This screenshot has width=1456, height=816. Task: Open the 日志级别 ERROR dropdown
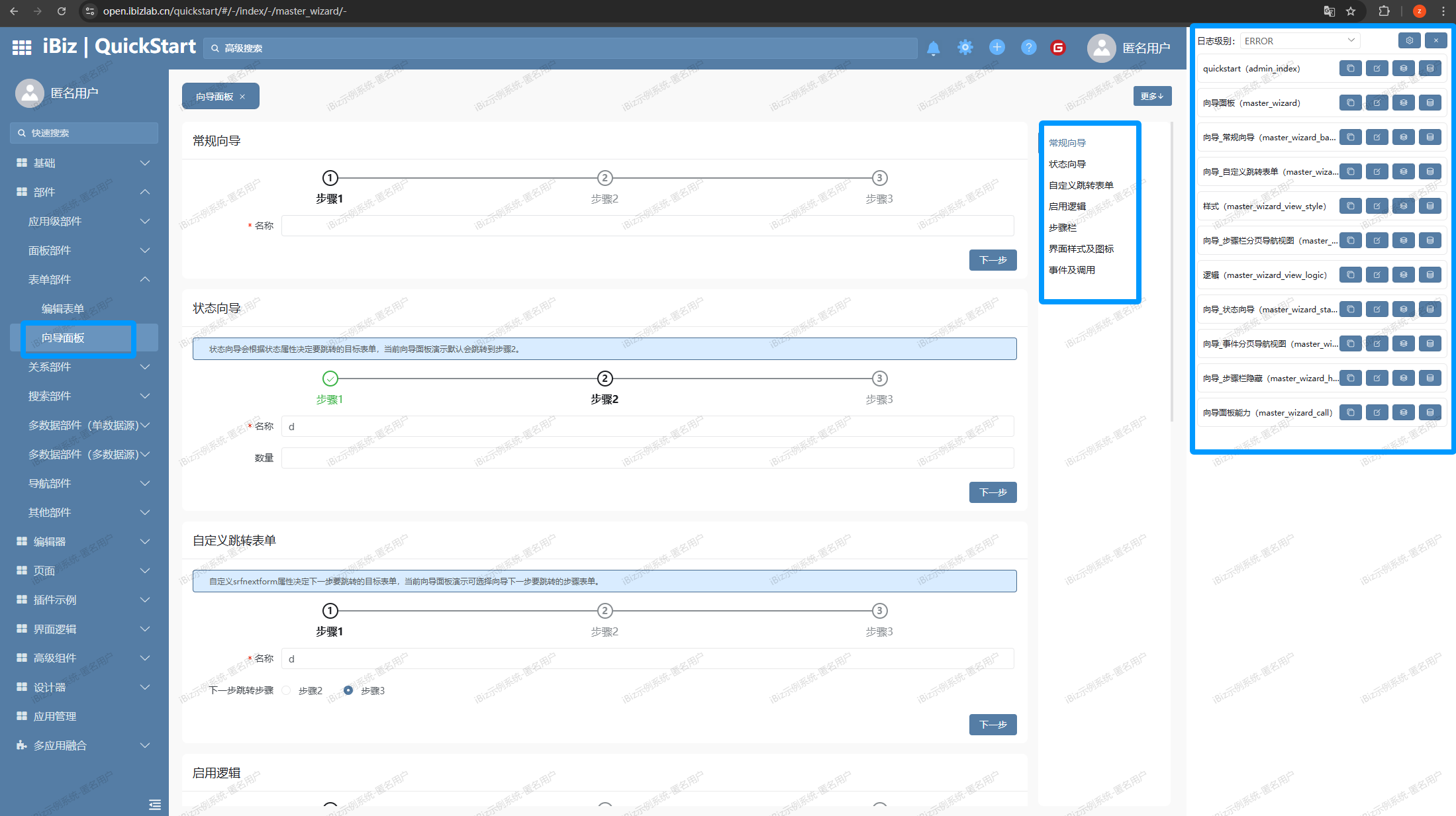coord(1299,41)
